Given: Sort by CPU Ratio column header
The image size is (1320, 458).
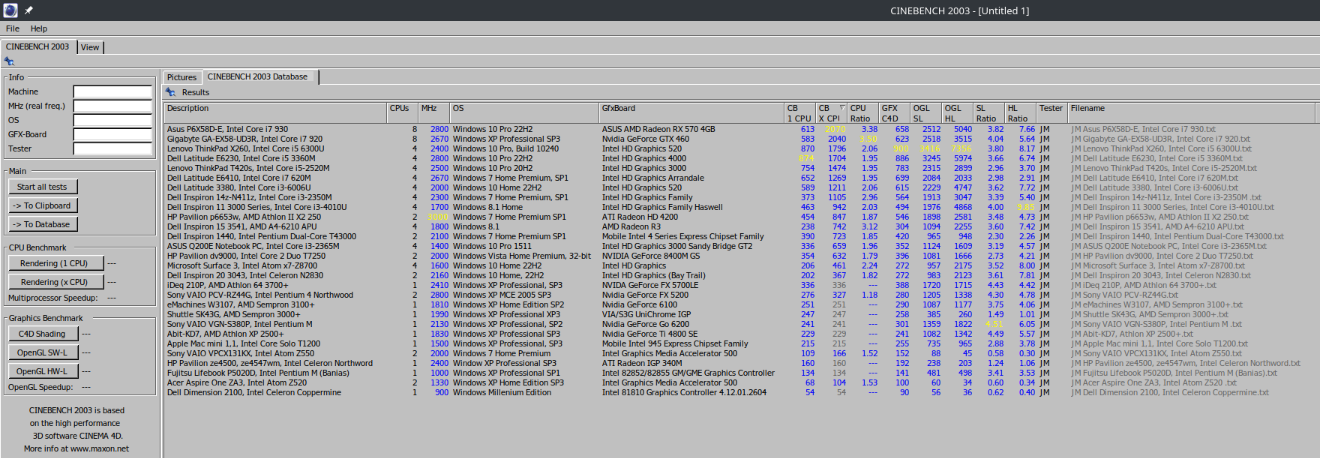Looking at the screenshot, I should 864,112.
